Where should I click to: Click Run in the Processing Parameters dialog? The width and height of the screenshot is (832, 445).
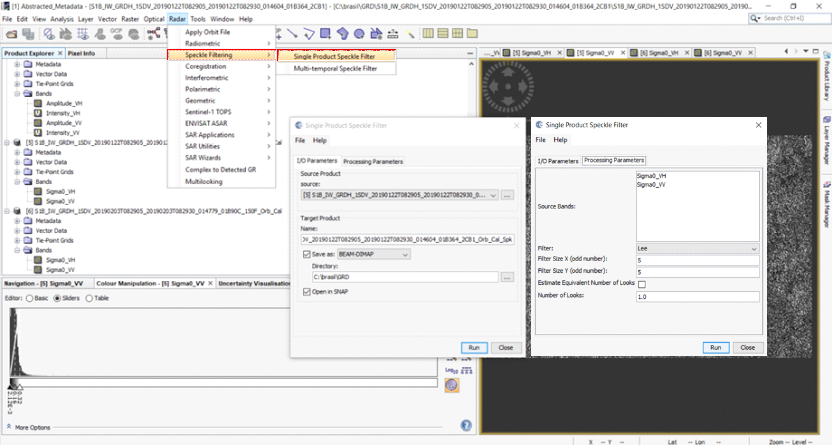coord(714,347)
